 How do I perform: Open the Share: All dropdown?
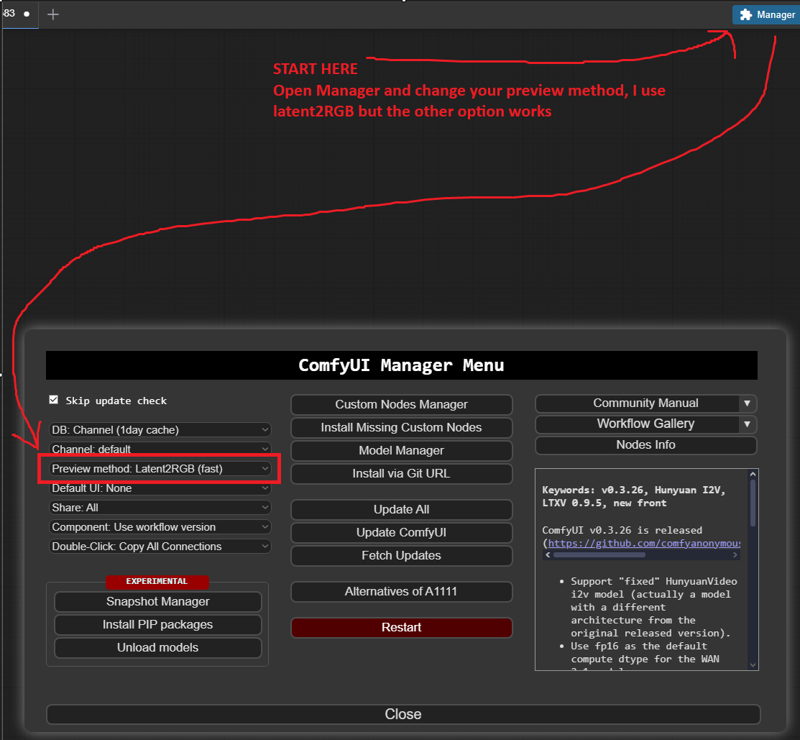(160, 508)
